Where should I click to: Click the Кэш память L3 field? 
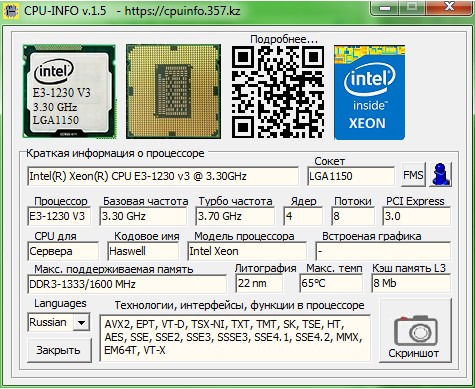click(411, 283)
